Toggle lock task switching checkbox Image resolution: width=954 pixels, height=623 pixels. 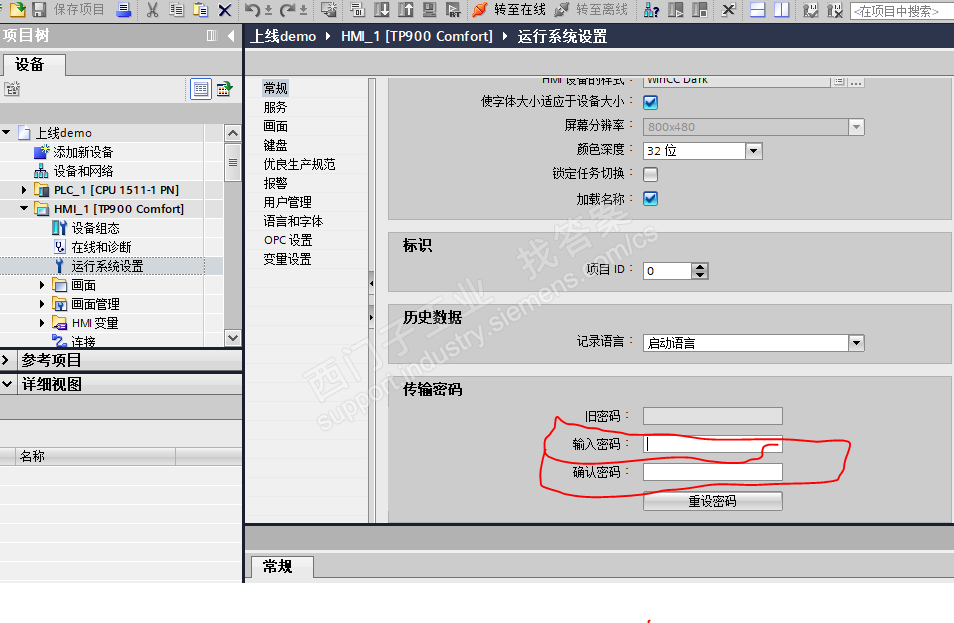click(650, 175)
